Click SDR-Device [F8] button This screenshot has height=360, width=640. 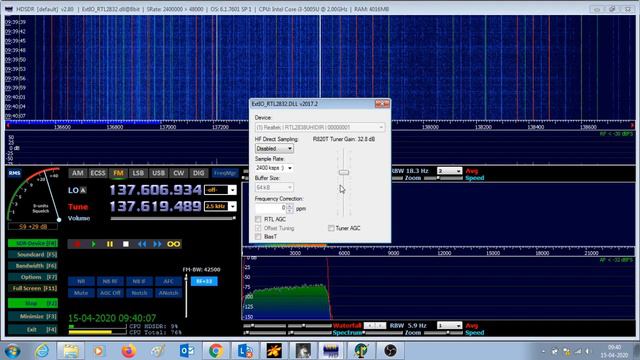pyautogui.click(x=33, y=243)
